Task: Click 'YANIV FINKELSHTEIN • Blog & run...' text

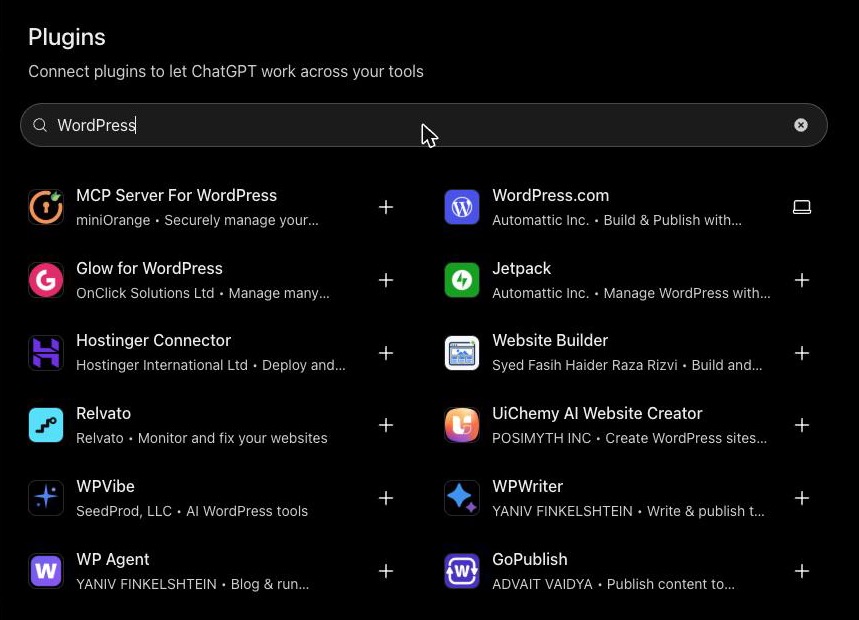Action: click(x=192, y=584)
